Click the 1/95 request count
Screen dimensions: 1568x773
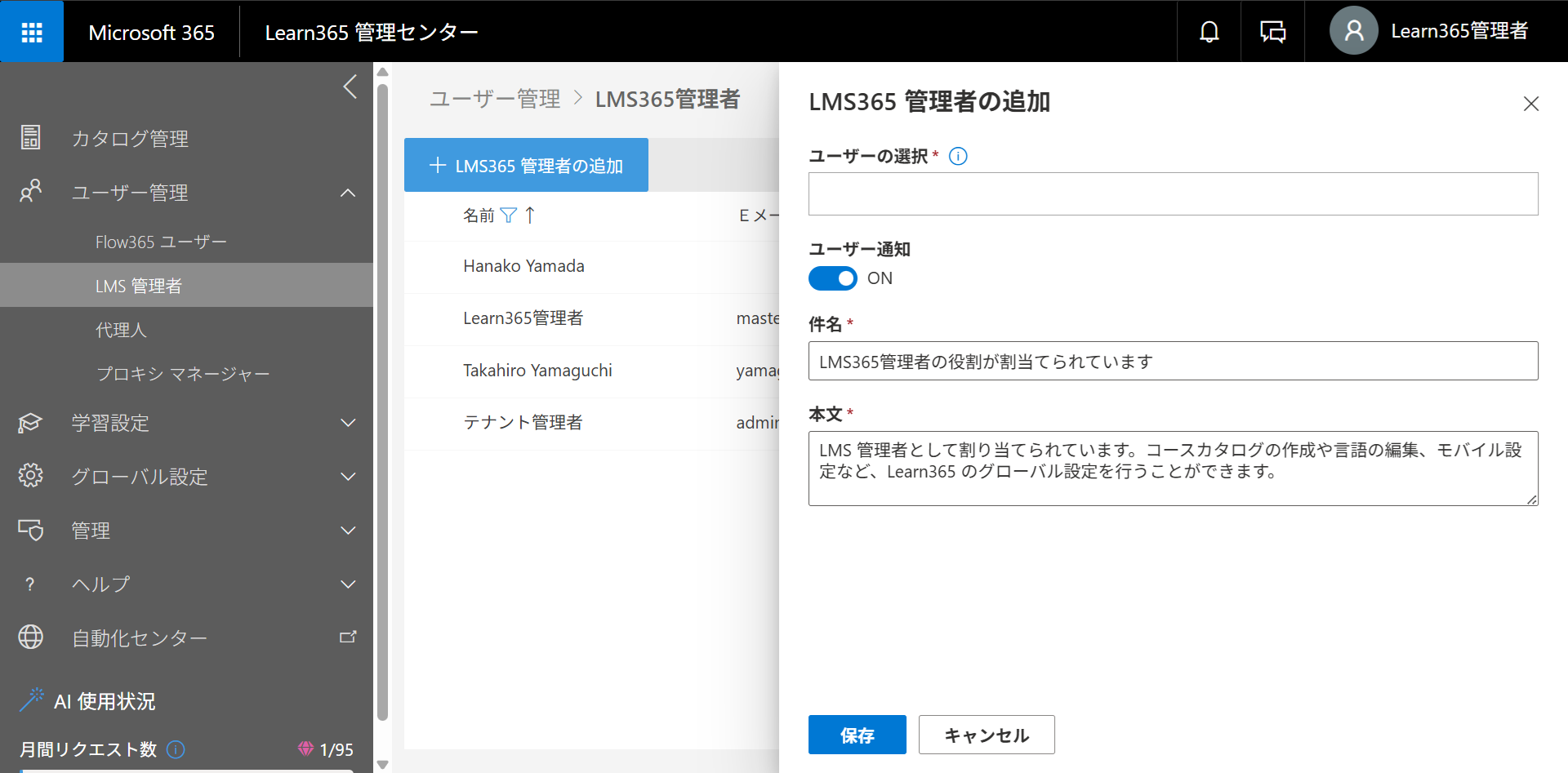[x=336, y=749]
